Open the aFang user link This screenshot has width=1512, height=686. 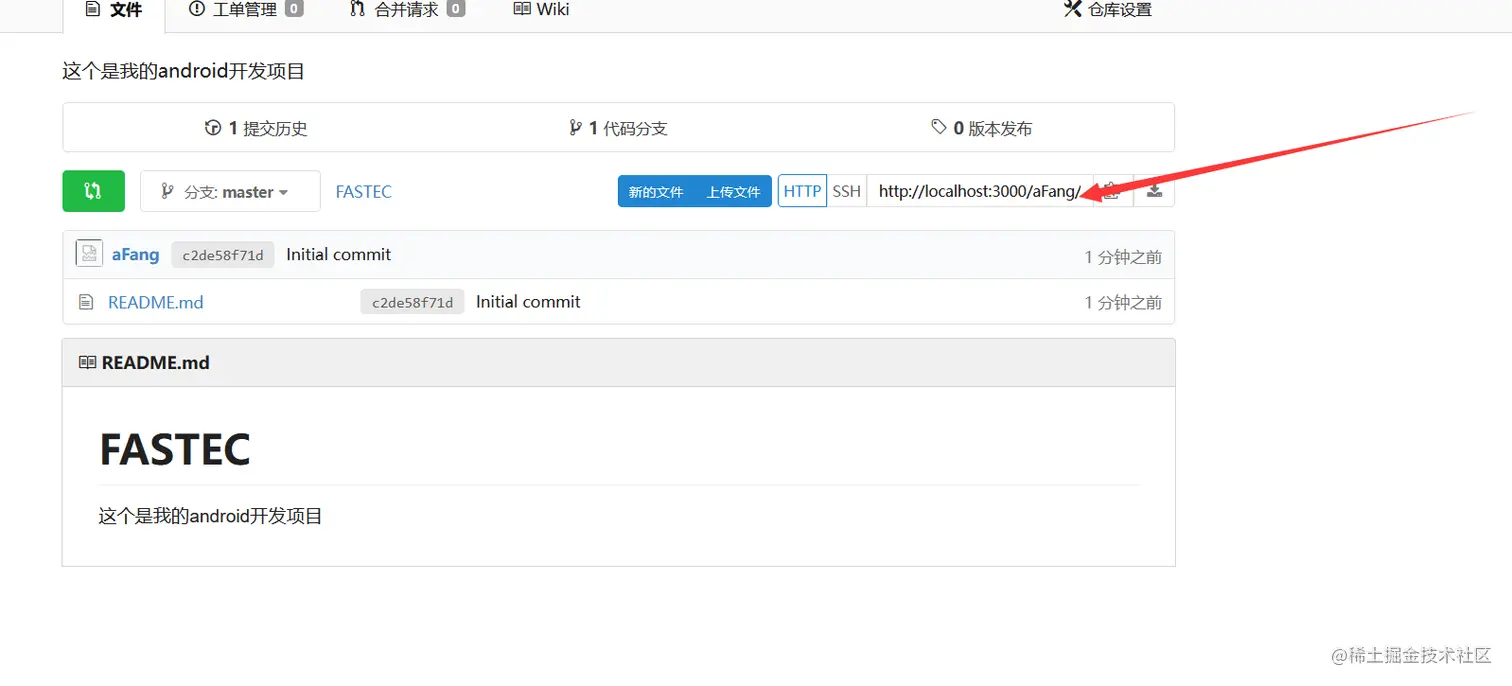pyautogui.click(x=135, y=254)
